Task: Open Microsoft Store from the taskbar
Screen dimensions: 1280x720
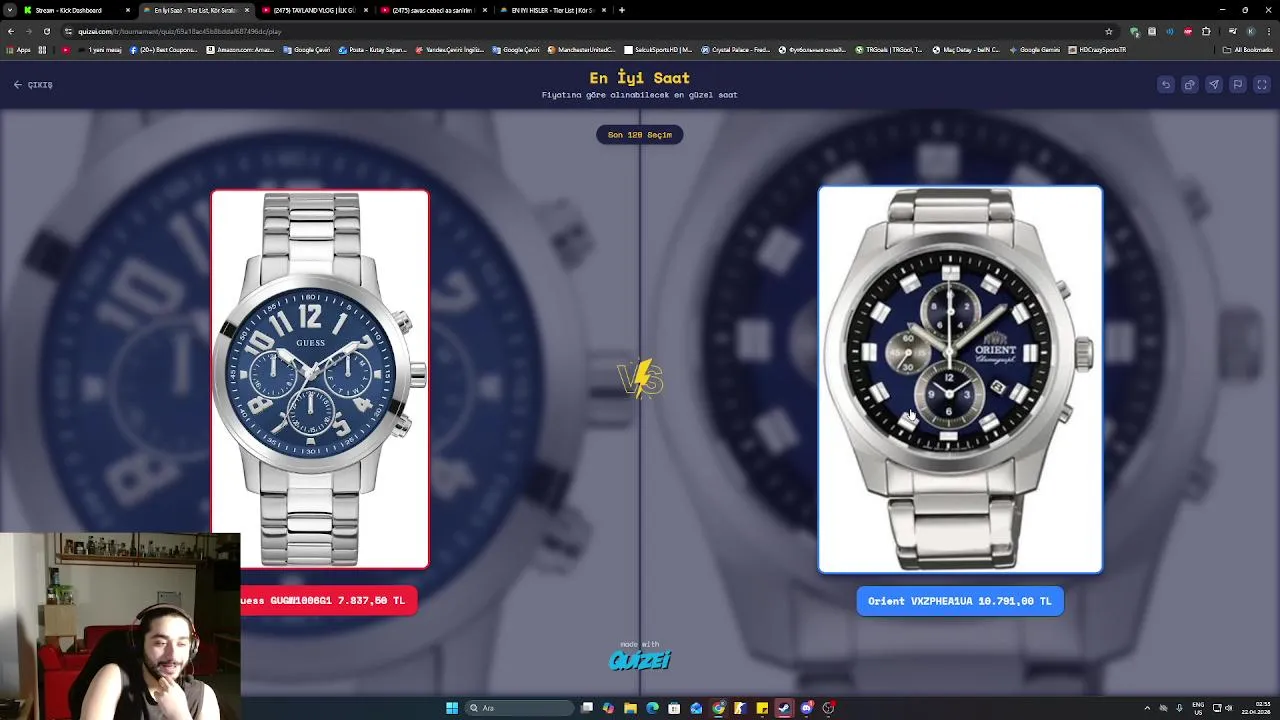Action: point(674,708)
